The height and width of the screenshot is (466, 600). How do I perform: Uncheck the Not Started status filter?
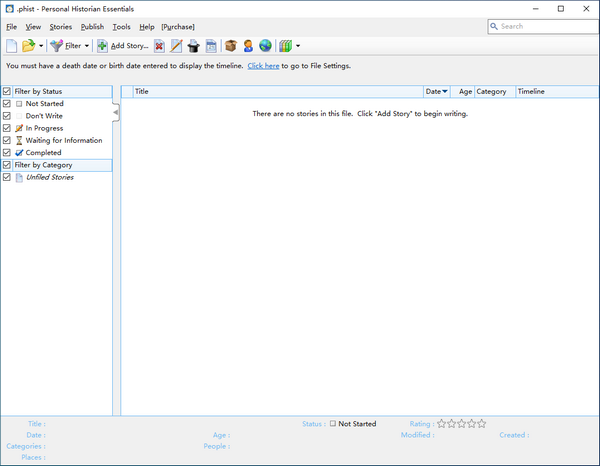(7, 104)
